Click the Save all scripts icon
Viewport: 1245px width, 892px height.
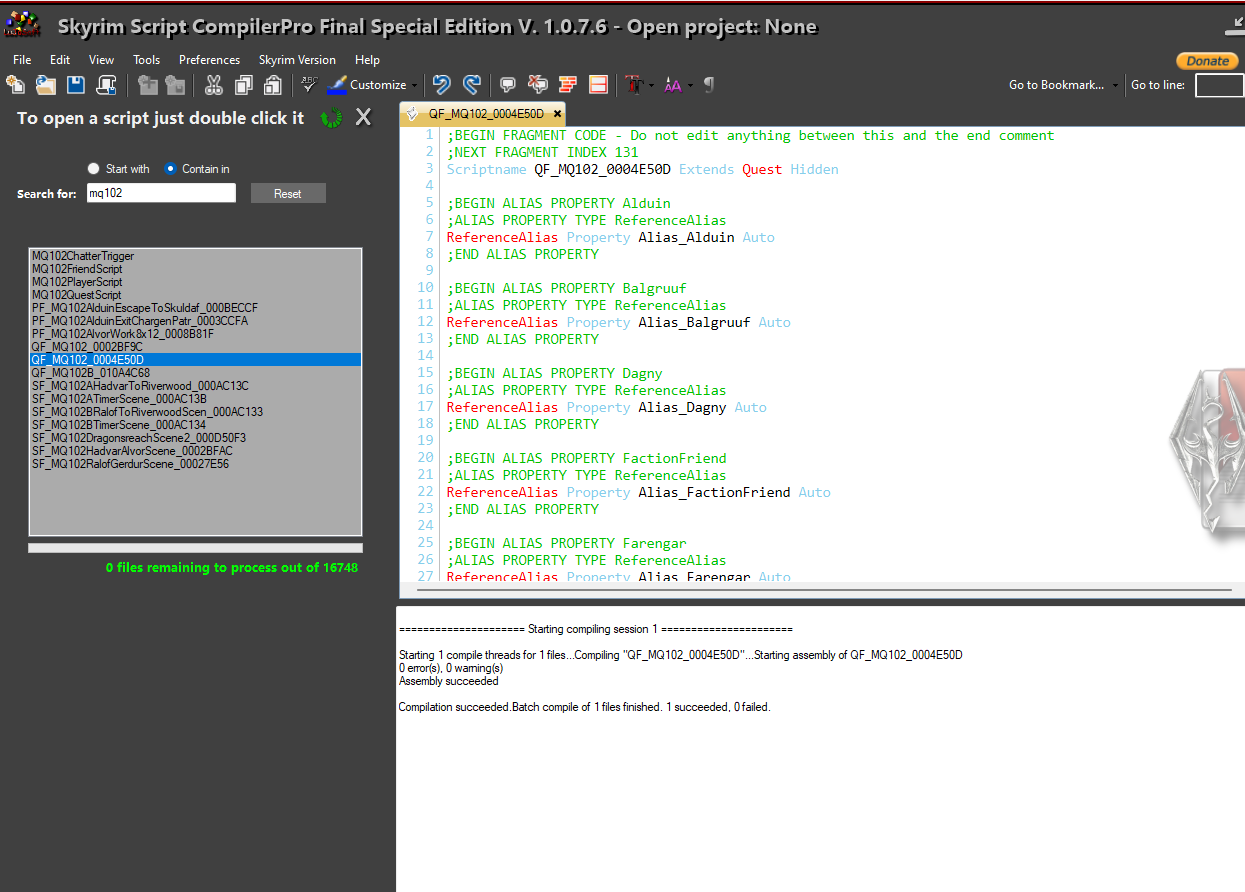107,85
